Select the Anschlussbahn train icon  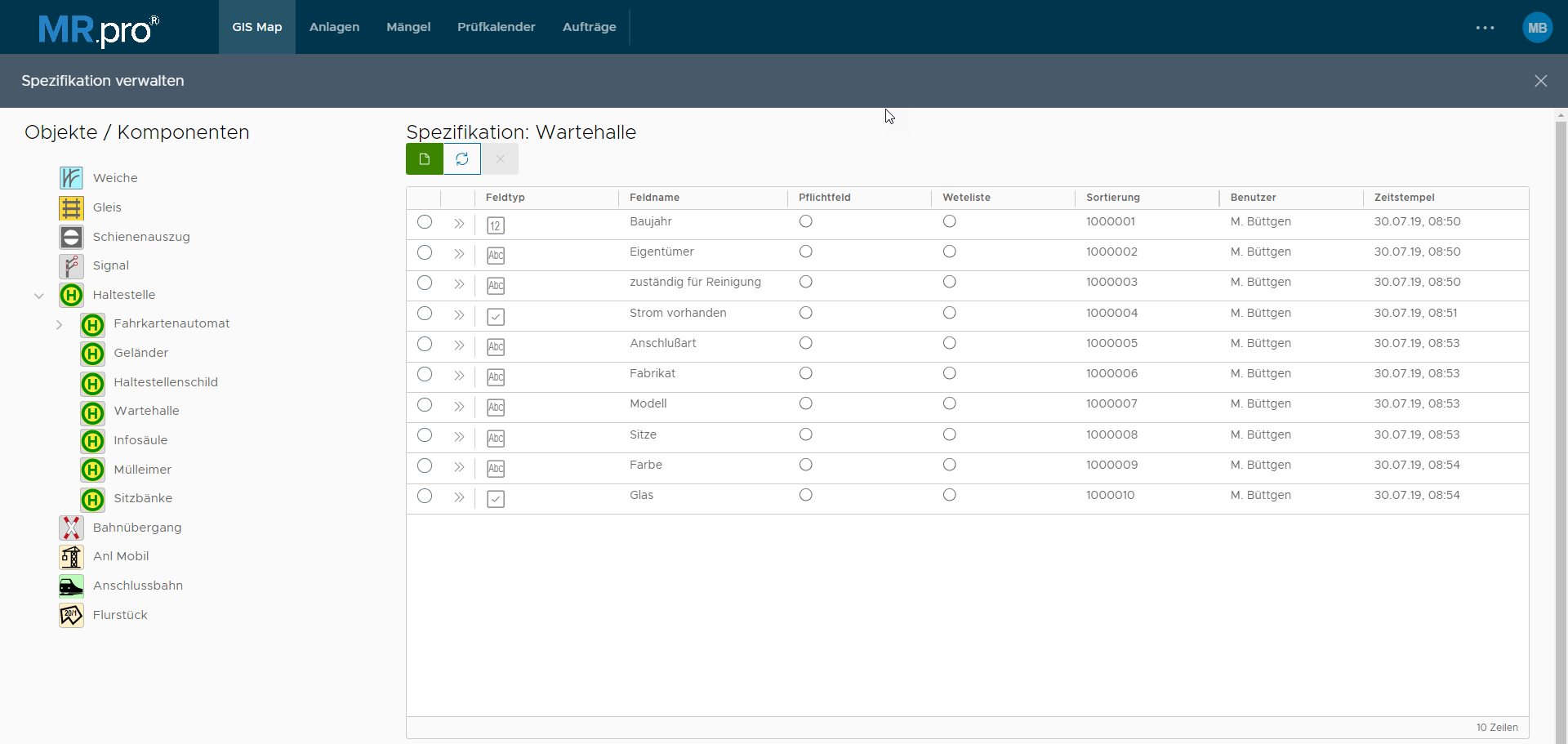pyautogui.click(x=71, y=586)
